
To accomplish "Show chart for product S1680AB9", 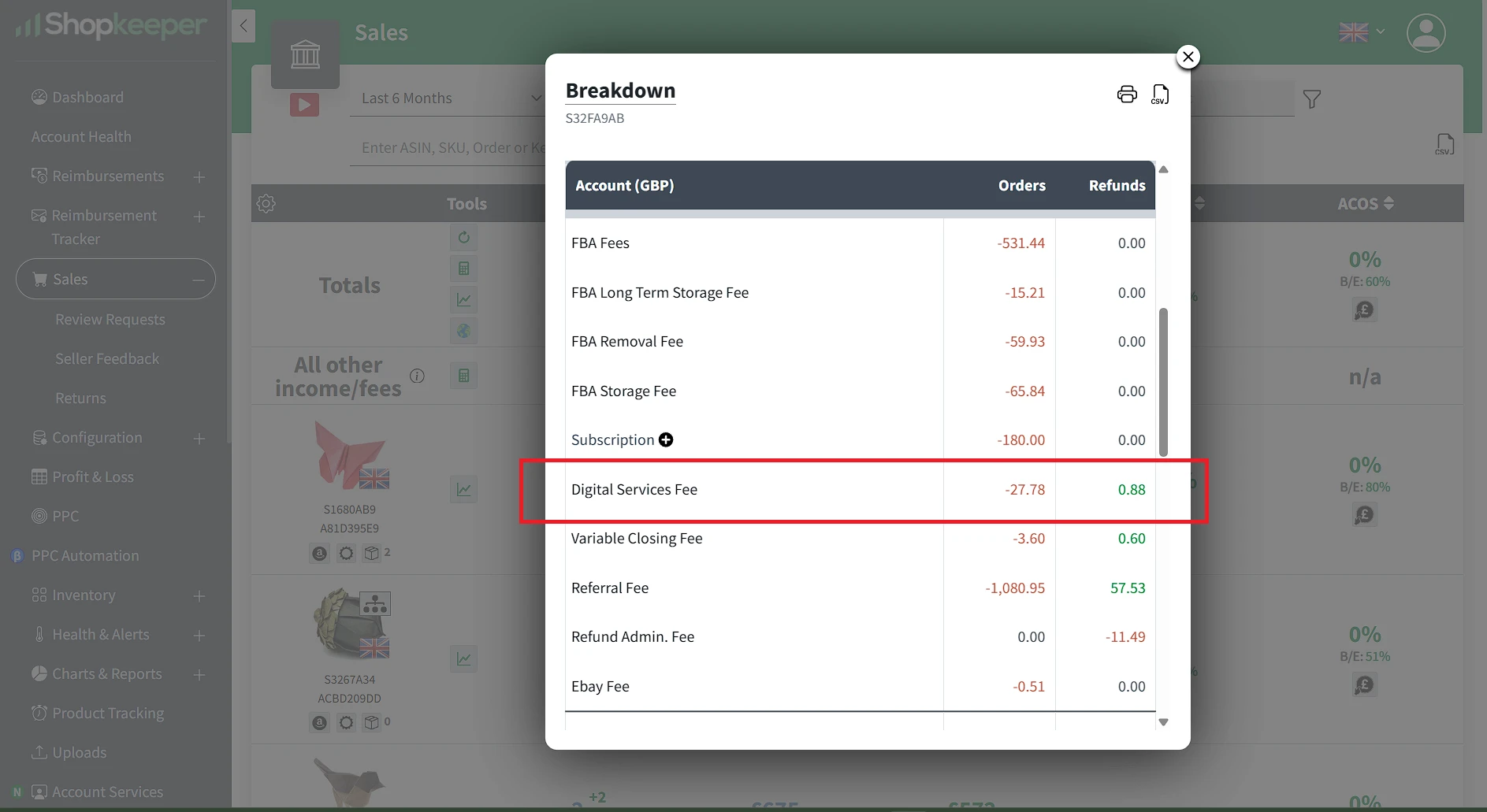I will coord(464,489).
